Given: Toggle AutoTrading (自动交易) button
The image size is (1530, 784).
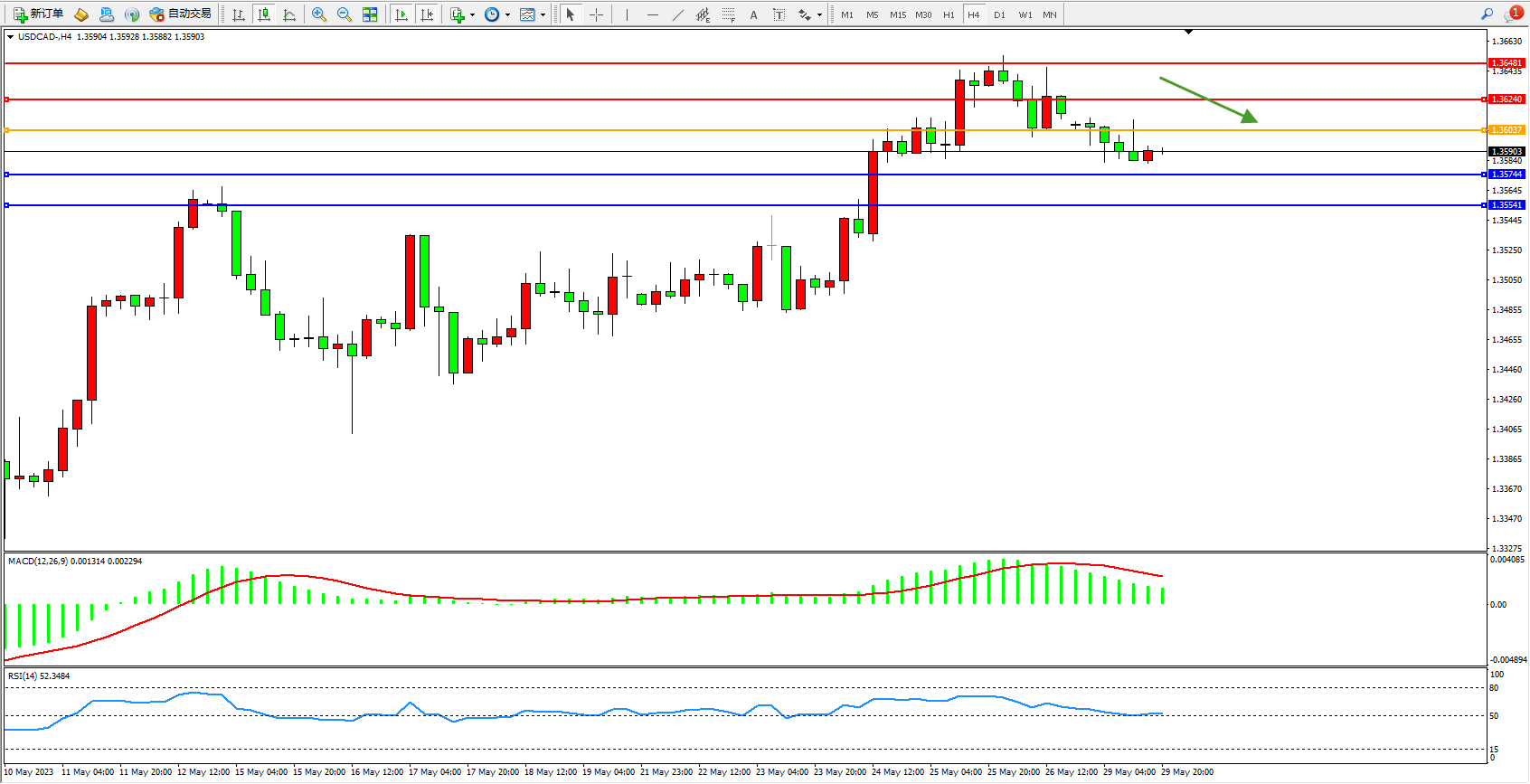Looking at the screenshot, I should point(181,14).
